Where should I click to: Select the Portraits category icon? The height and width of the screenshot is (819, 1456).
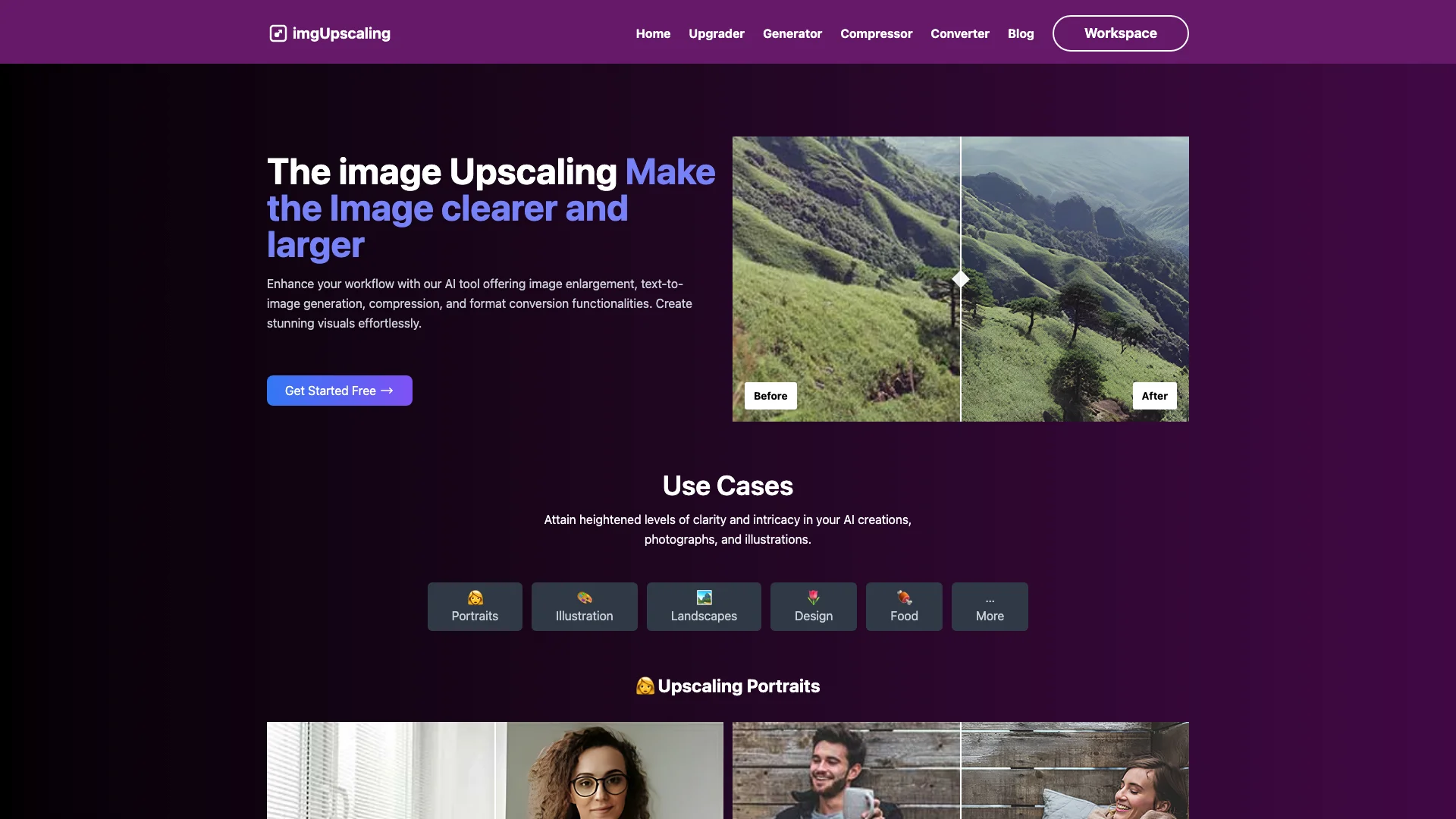(x=474, y=597)
